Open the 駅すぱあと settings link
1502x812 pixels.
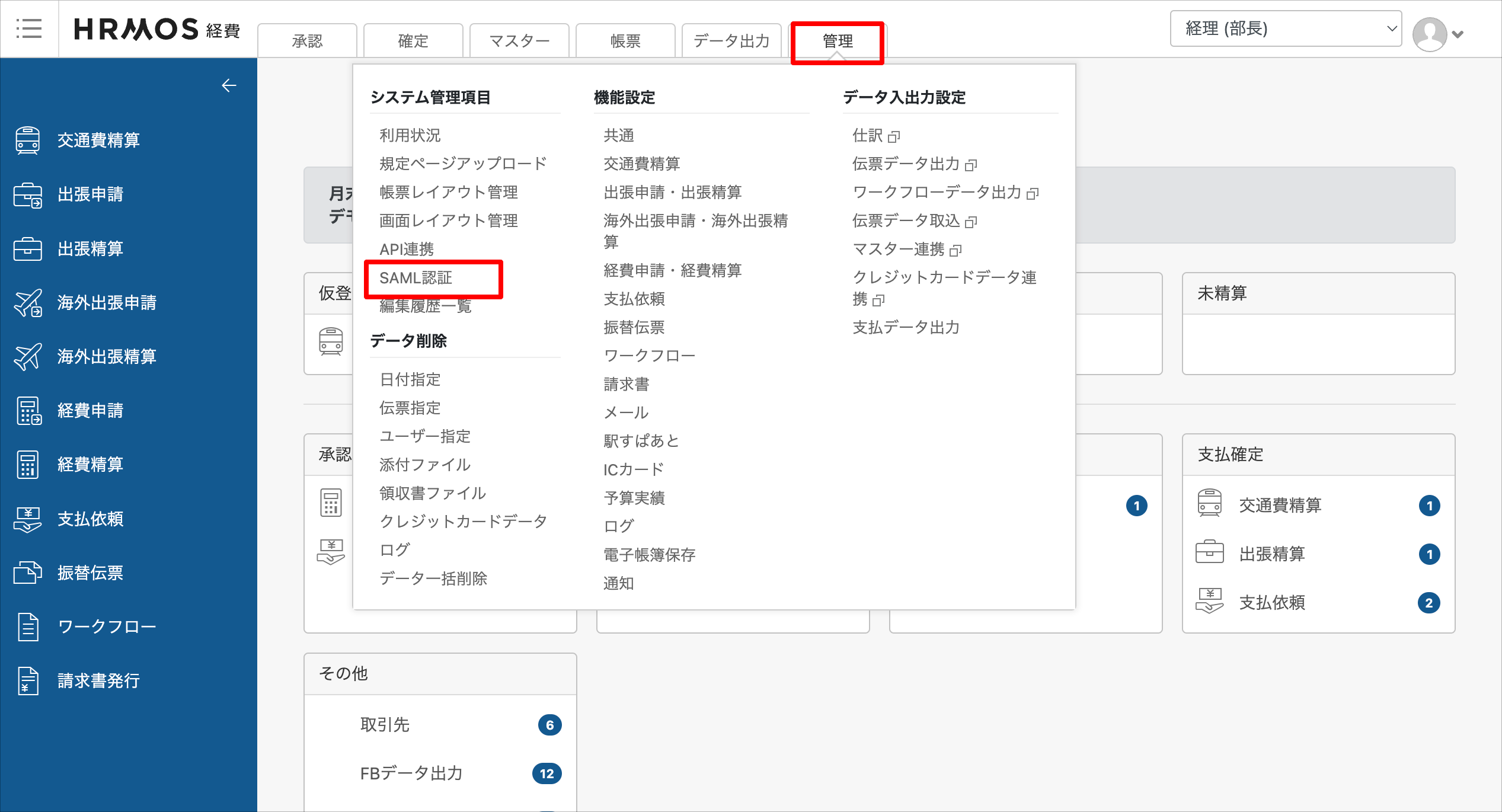641,440
